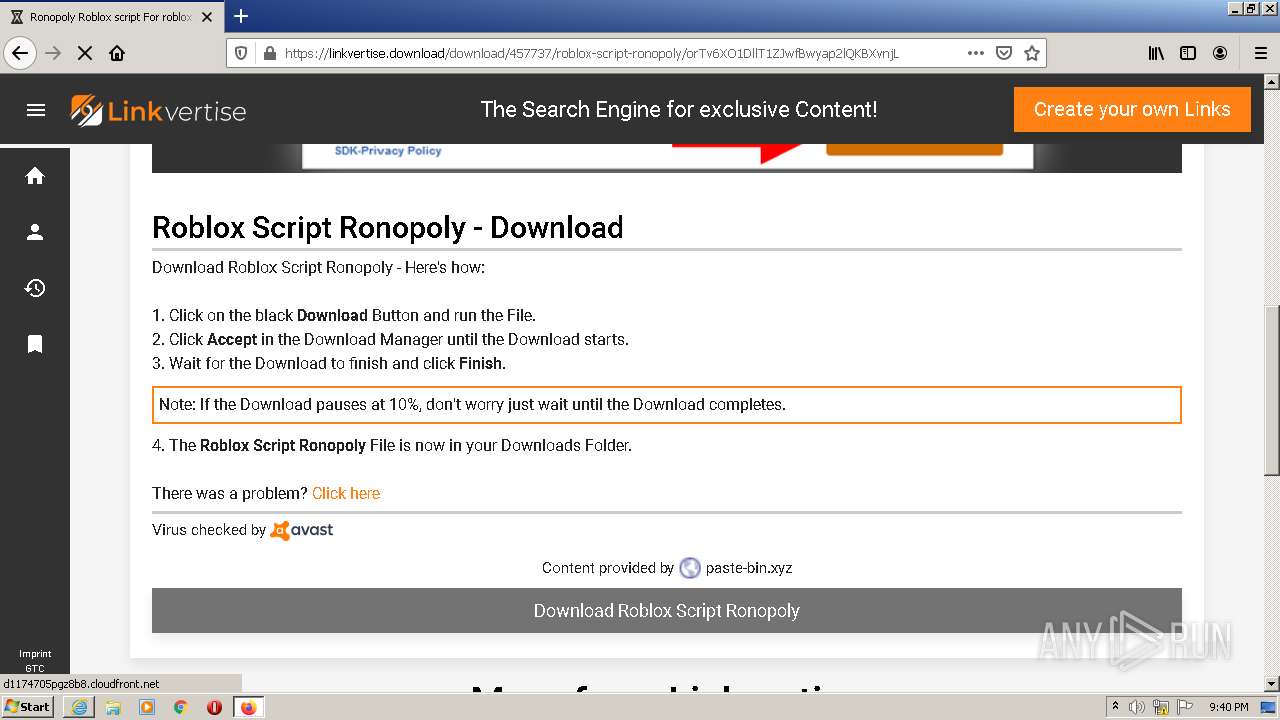Click the Firefox taskbar button

248,707
